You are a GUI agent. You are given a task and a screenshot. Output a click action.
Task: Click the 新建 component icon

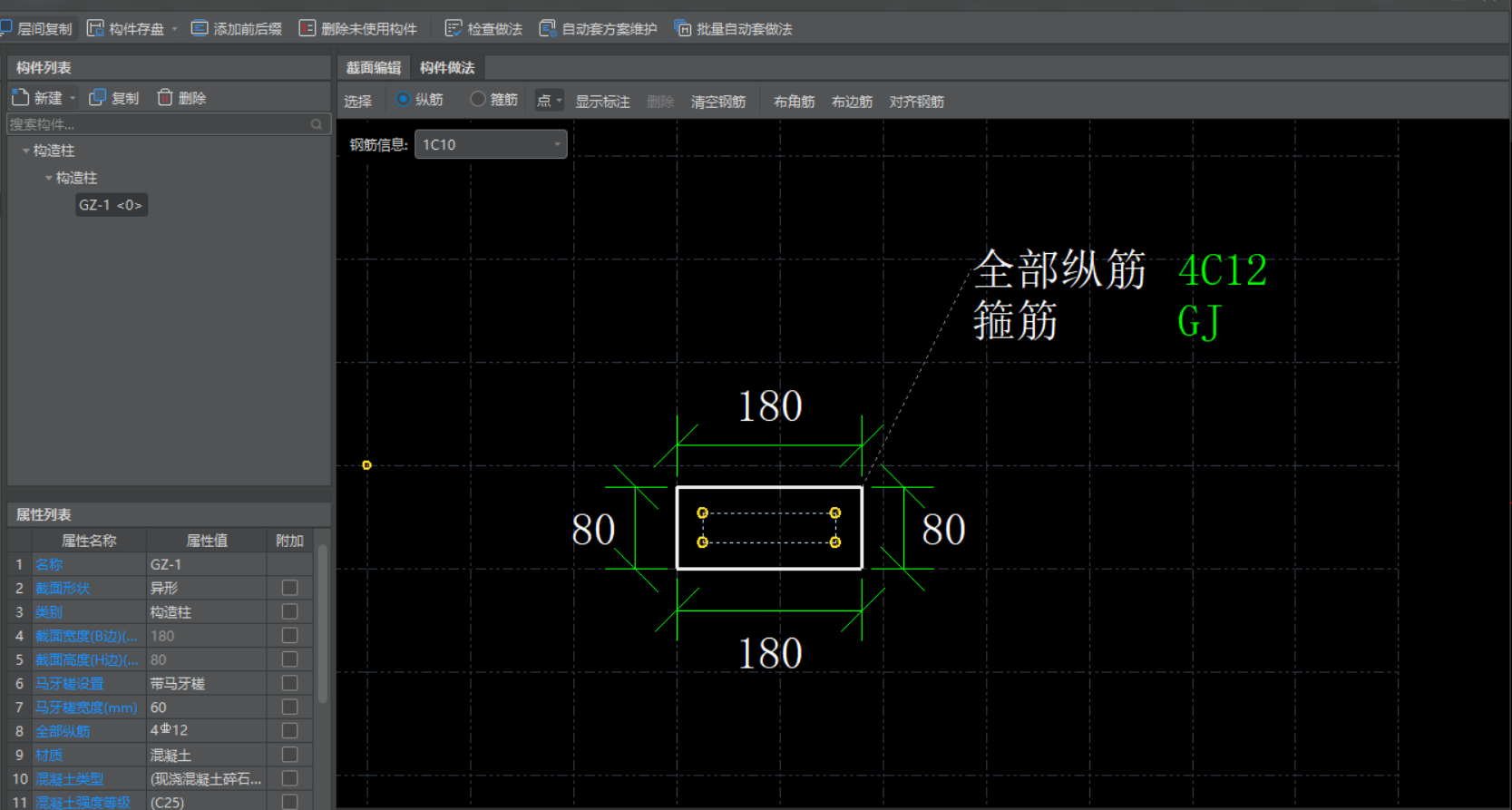point(21,97)
